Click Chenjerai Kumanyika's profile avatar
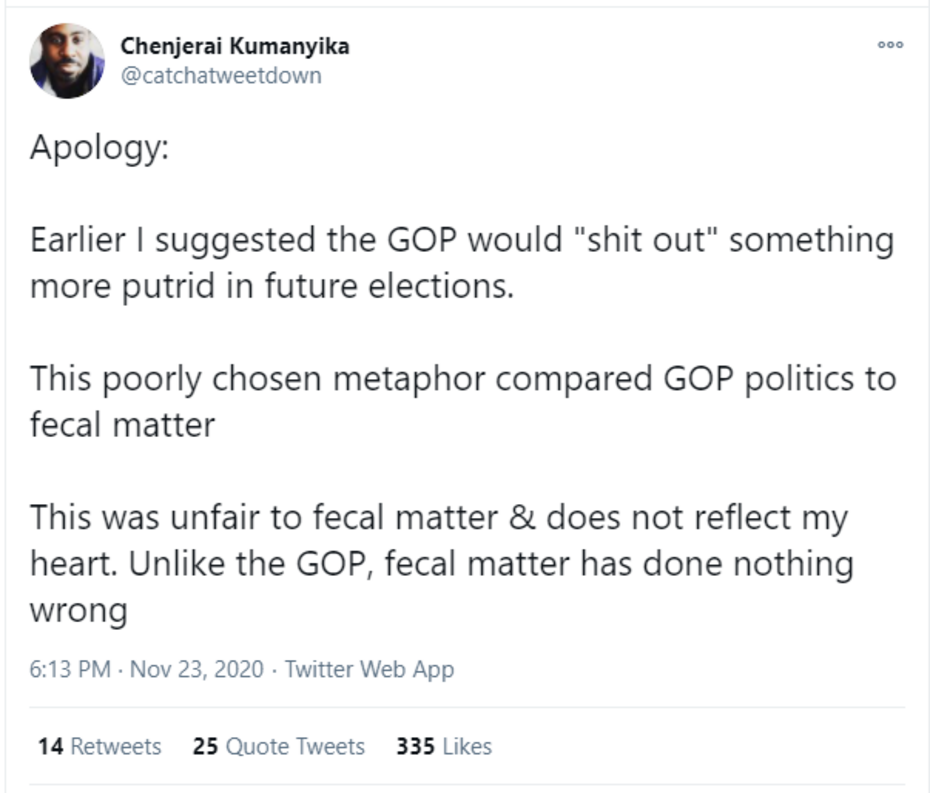The image size is (930, 793). [67, 61]
